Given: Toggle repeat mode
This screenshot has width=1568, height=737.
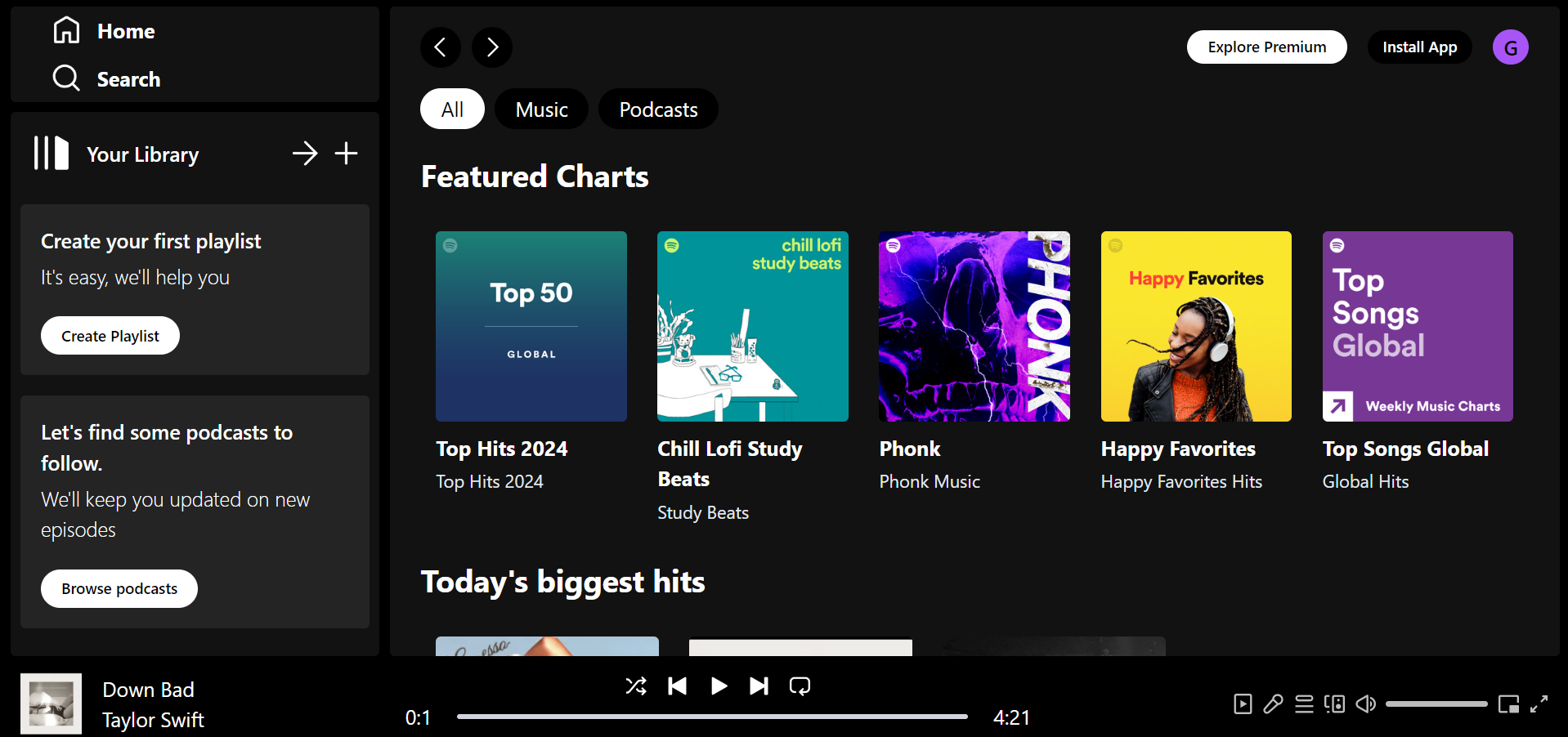Looking at the screenshot, I should 800,686.
